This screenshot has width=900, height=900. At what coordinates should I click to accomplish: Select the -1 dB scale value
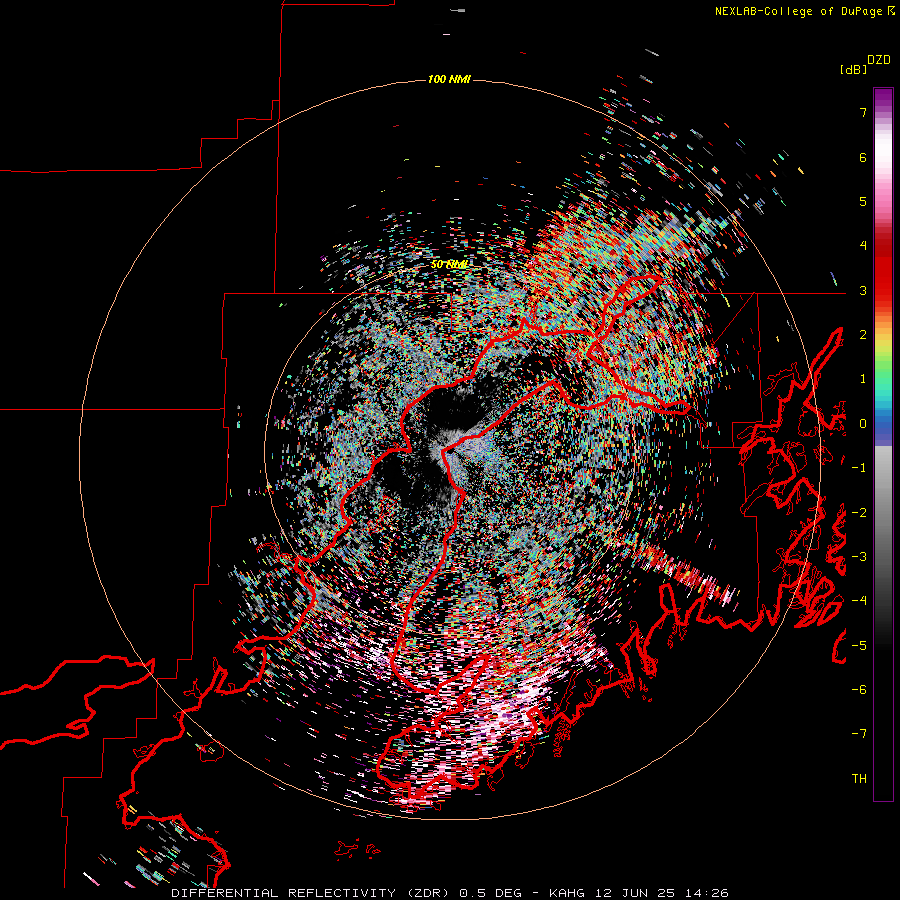pos(859,468)
